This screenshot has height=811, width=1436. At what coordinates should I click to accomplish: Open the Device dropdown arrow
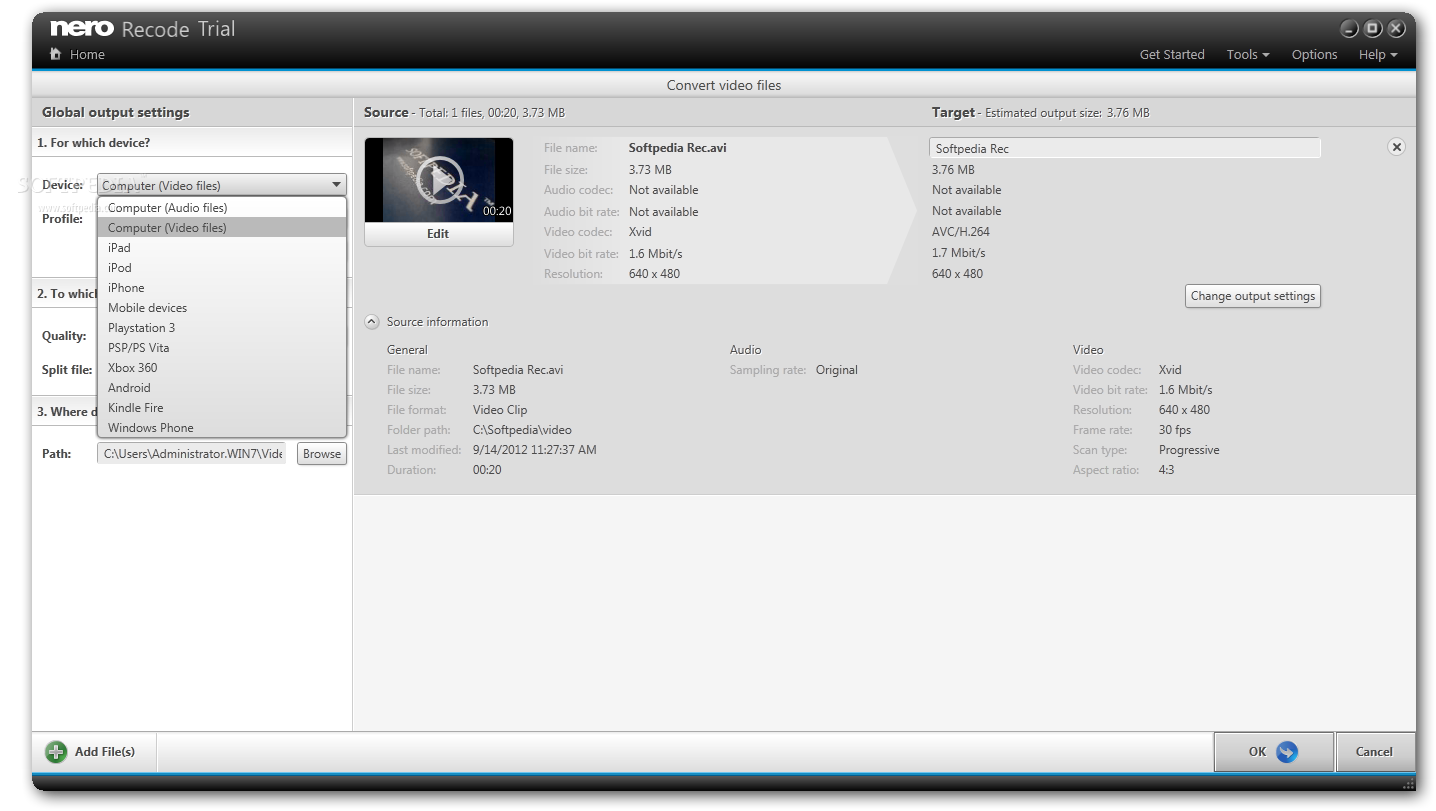335,185
